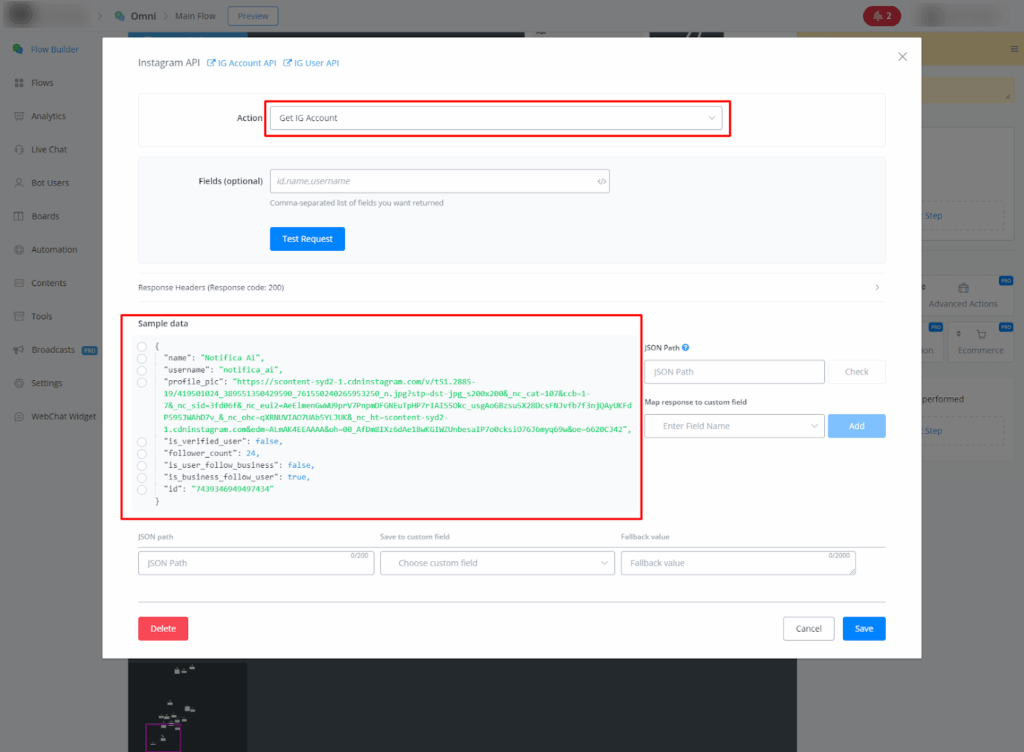
Task: Click the JSON Path help icon
Action: tap(685, 348)
